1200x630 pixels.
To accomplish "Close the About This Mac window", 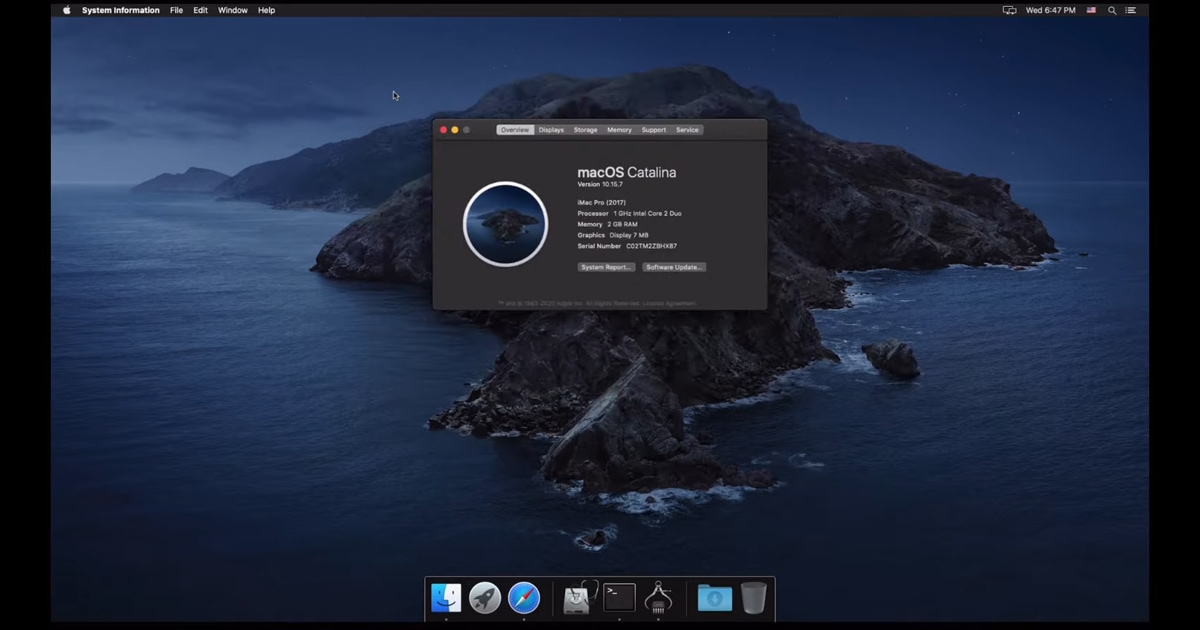I will pos(444,130).
